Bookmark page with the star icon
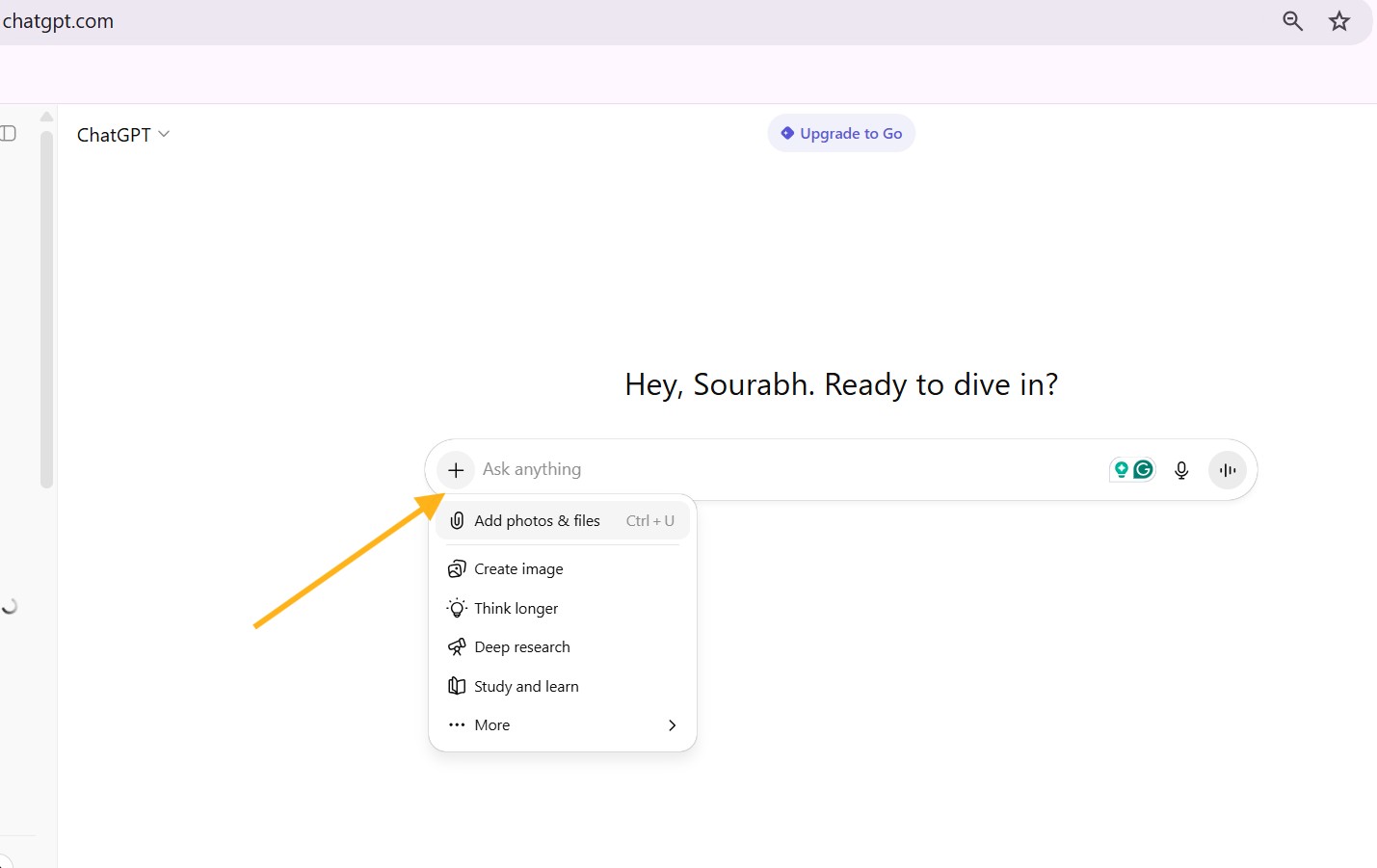Image resolution: width=1377 pixels, height=868 pixels. pos(1338,21)
